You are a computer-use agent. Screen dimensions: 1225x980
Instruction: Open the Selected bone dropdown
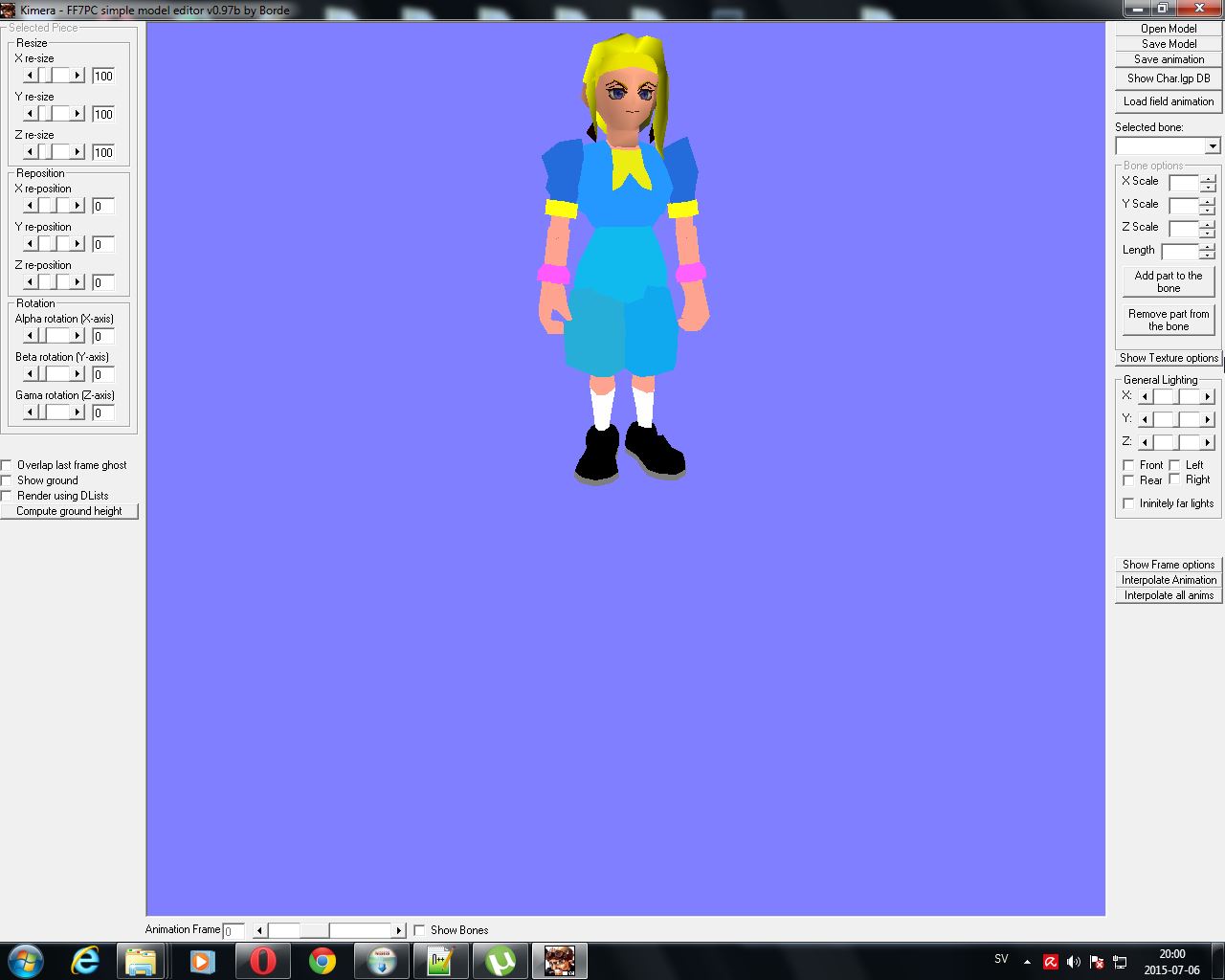pos(1213,146)
